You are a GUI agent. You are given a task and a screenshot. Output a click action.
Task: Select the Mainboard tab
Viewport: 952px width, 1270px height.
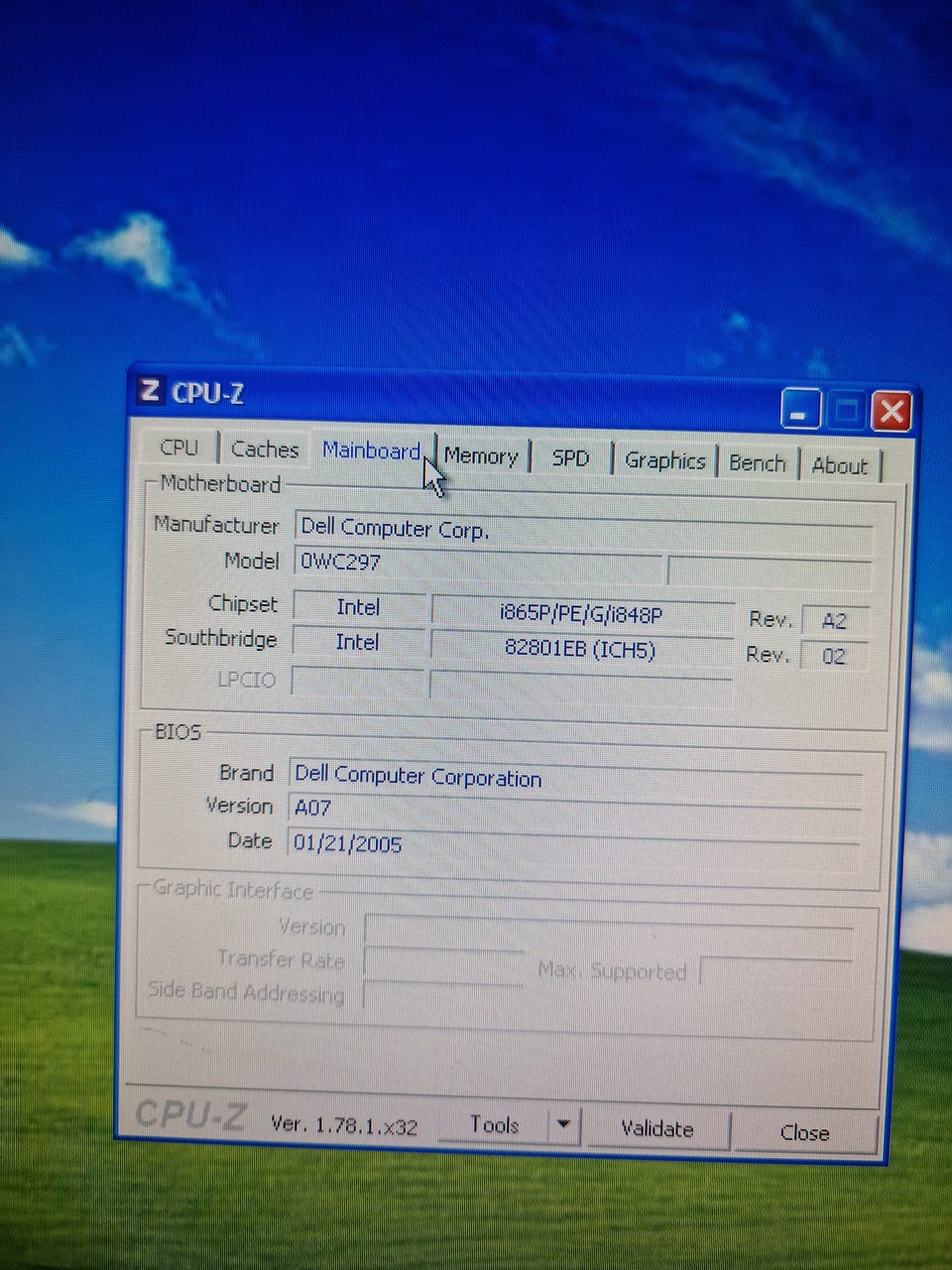click(x=372, y=451)
